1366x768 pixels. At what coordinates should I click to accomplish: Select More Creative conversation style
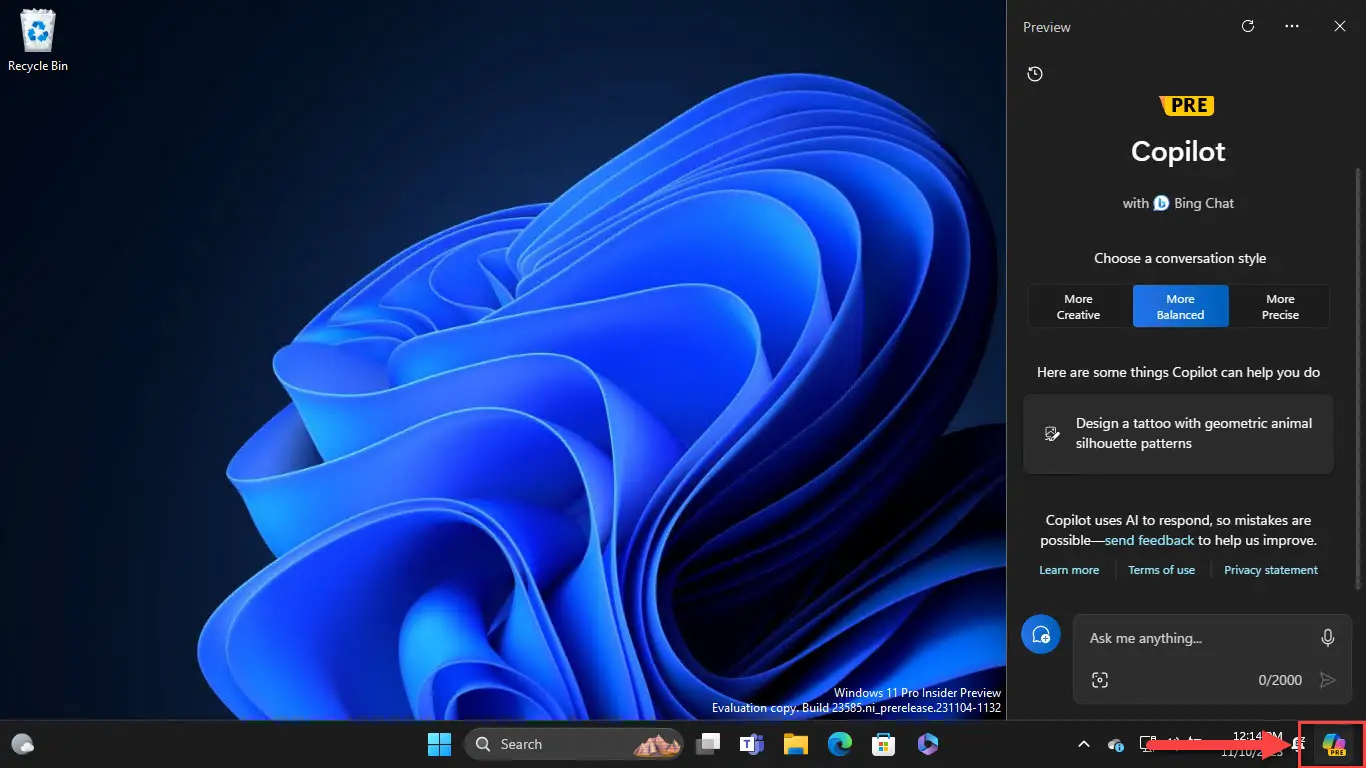click(1078, 307)
